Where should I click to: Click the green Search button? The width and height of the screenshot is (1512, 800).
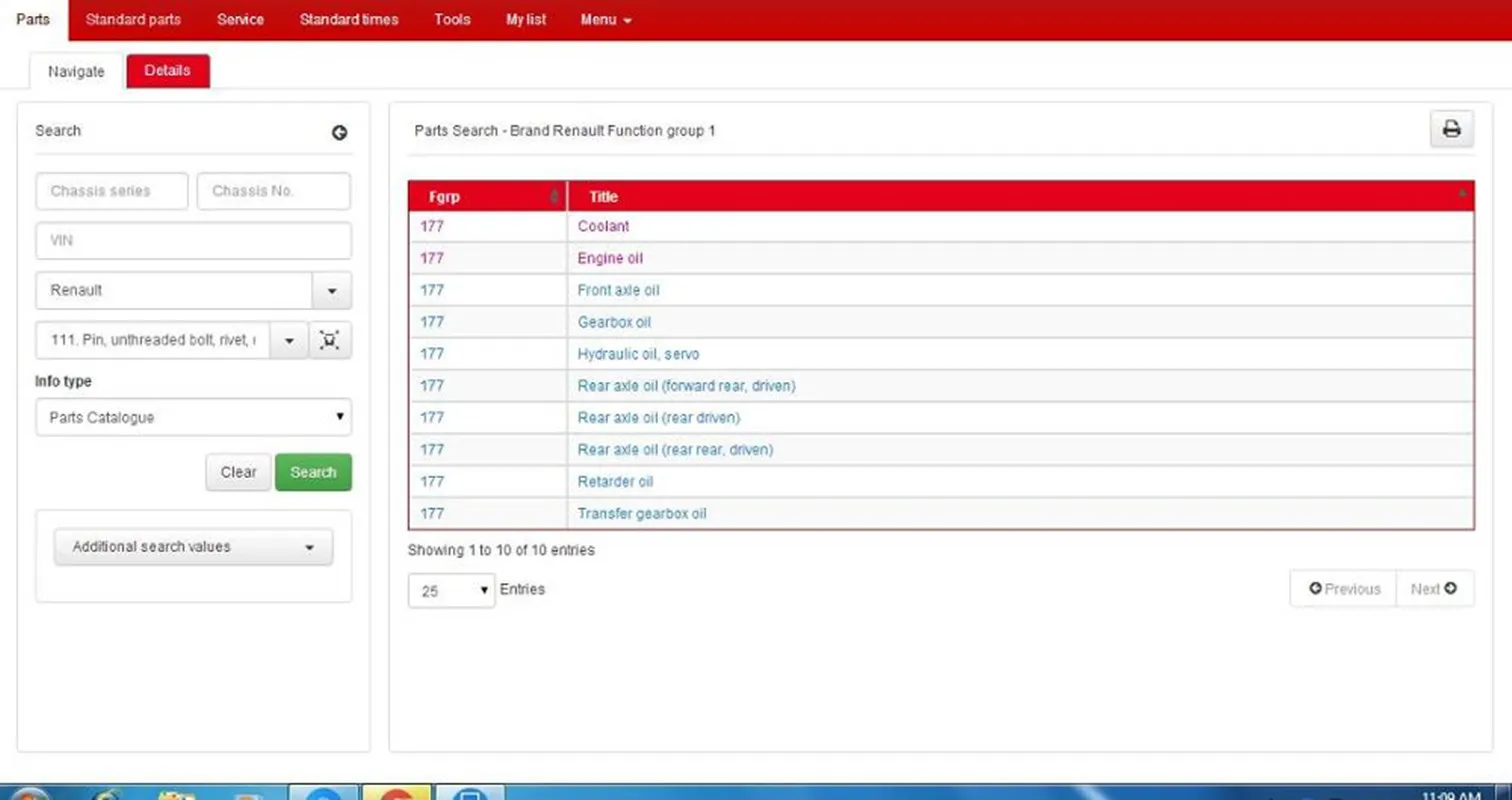pos(313,472)
